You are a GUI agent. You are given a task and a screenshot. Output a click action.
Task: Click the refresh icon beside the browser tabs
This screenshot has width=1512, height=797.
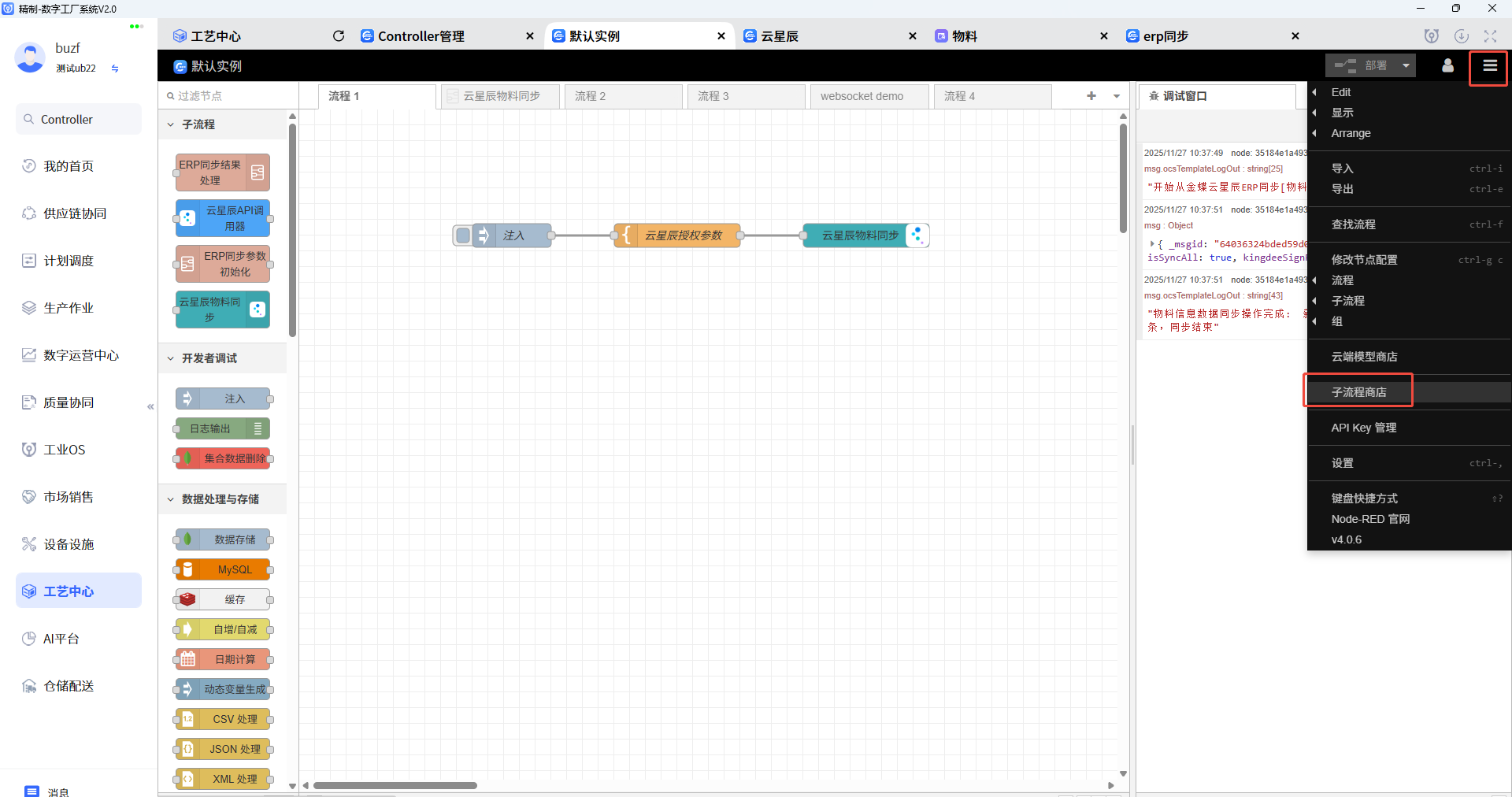click(x=339, y=35)
